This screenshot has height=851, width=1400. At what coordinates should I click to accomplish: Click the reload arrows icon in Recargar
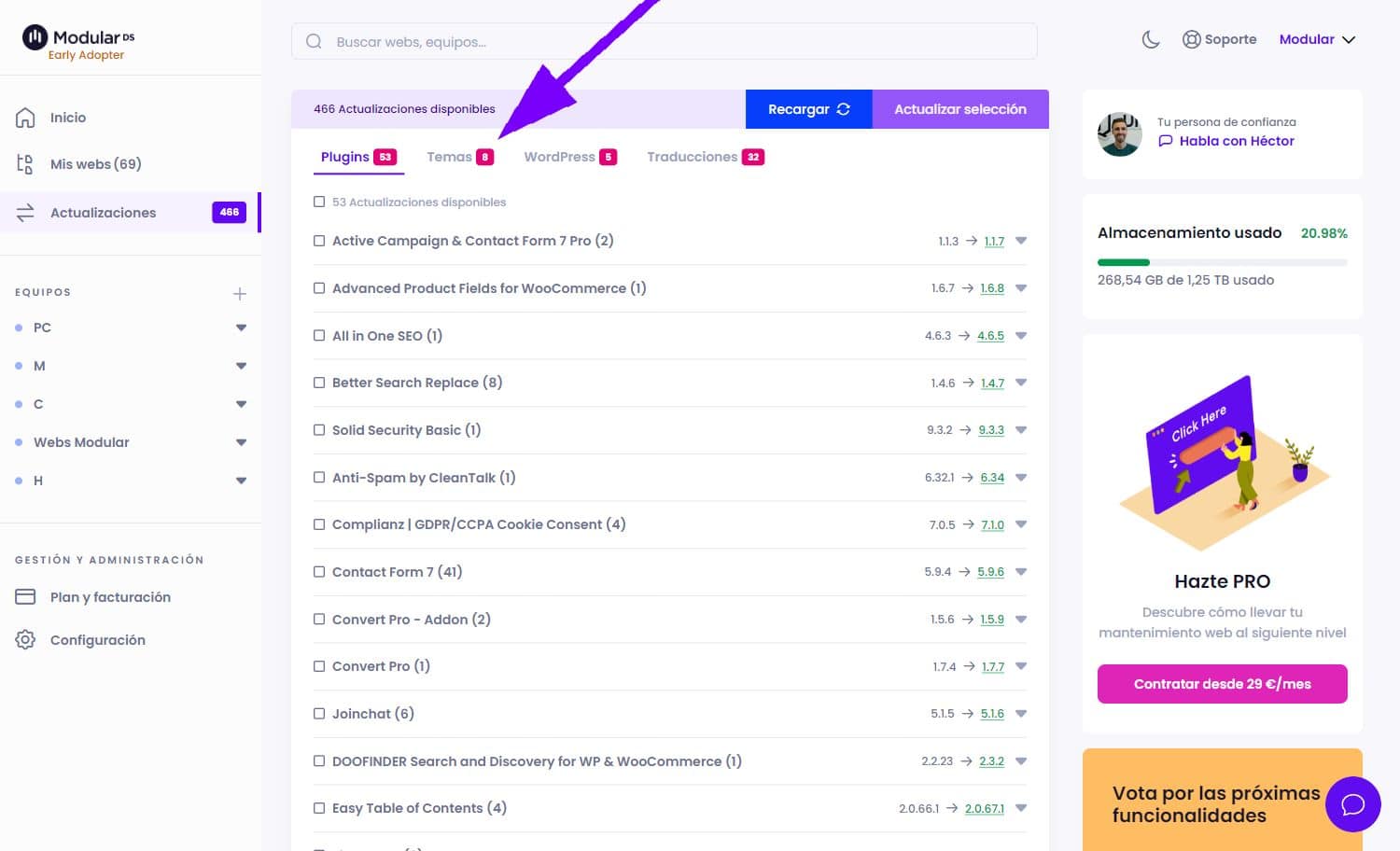tap(844, 109)
